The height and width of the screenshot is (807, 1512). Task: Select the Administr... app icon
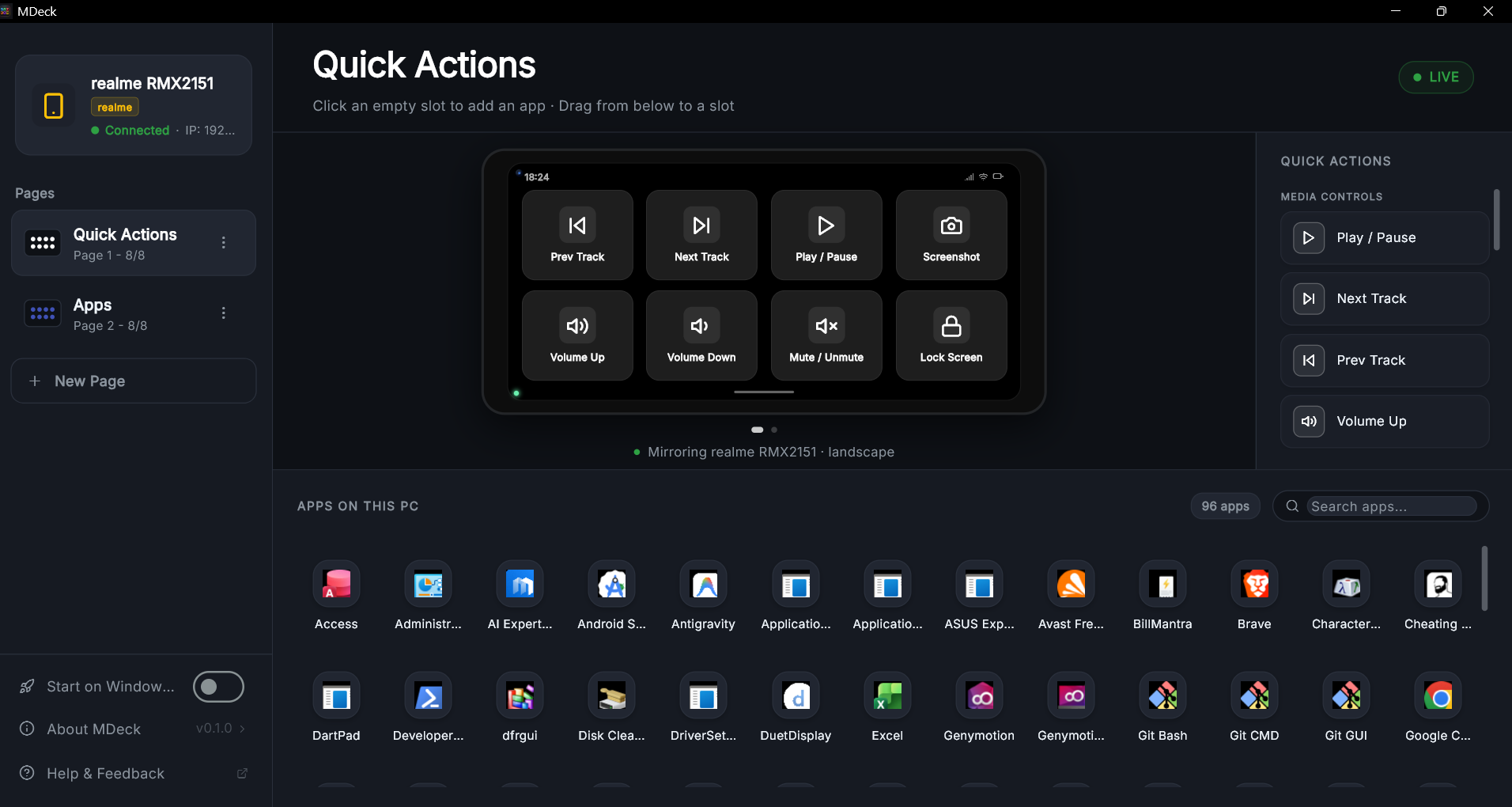(428, 585)
